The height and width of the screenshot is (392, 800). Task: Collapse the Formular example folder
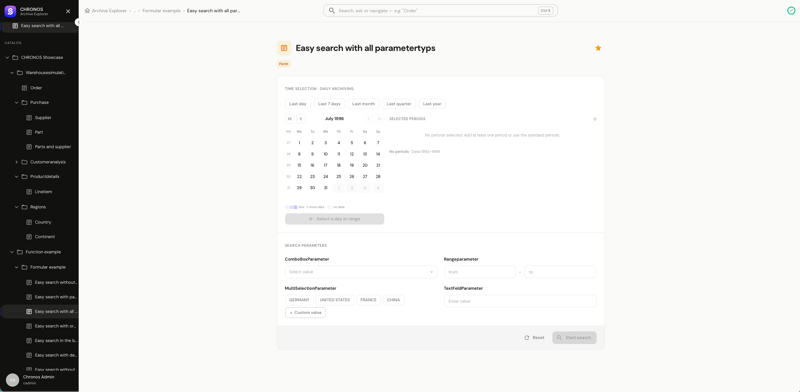pos(16,267)
